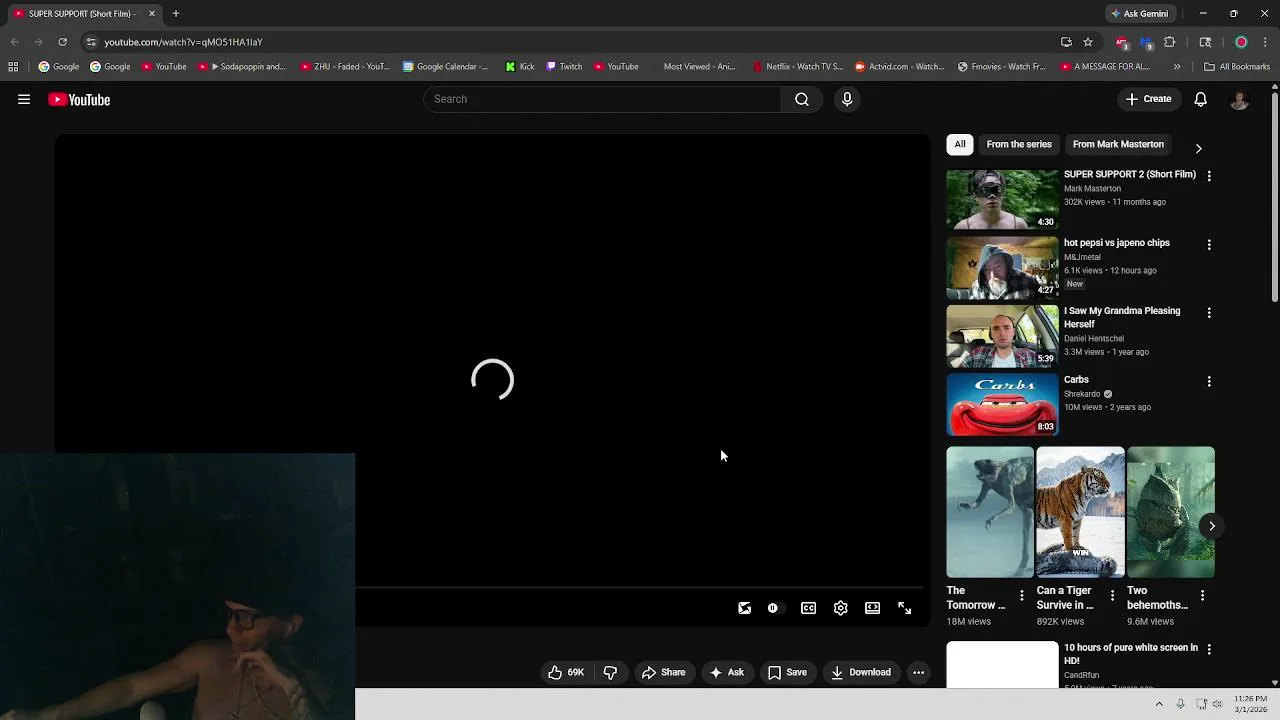Open new browser tab with plus
1280x720 pixels.
pyautogui.click(x=176, y=14)
